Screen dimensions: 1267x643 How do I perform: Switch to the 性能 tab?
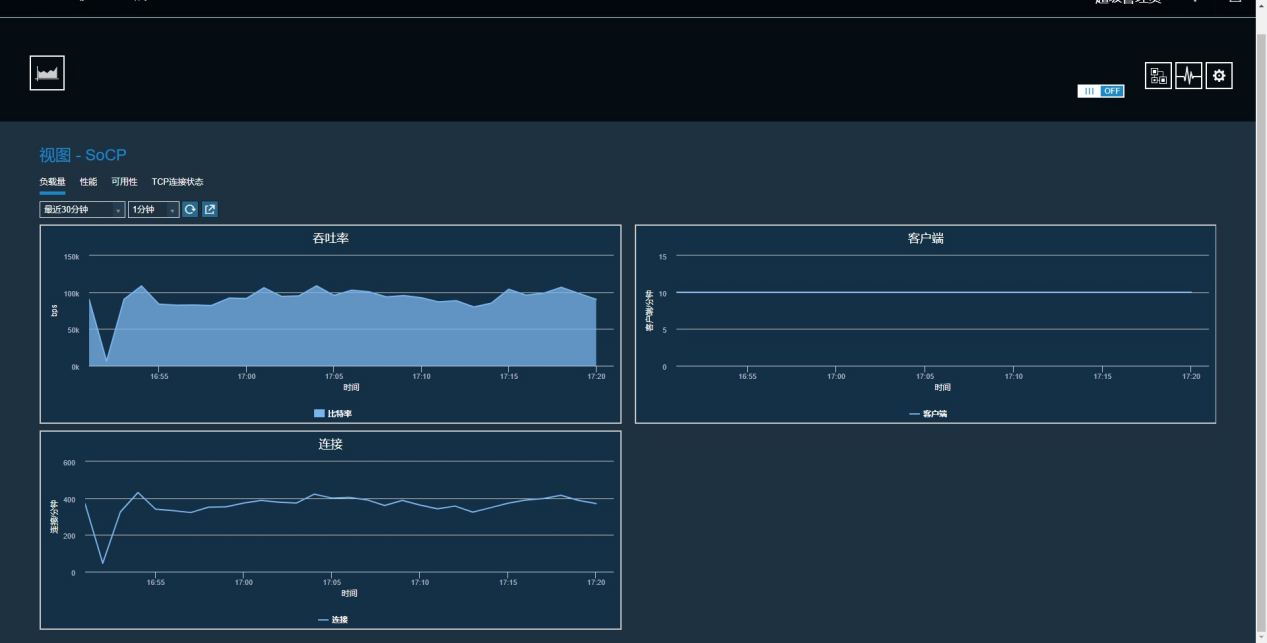click(x=88, y=182)
